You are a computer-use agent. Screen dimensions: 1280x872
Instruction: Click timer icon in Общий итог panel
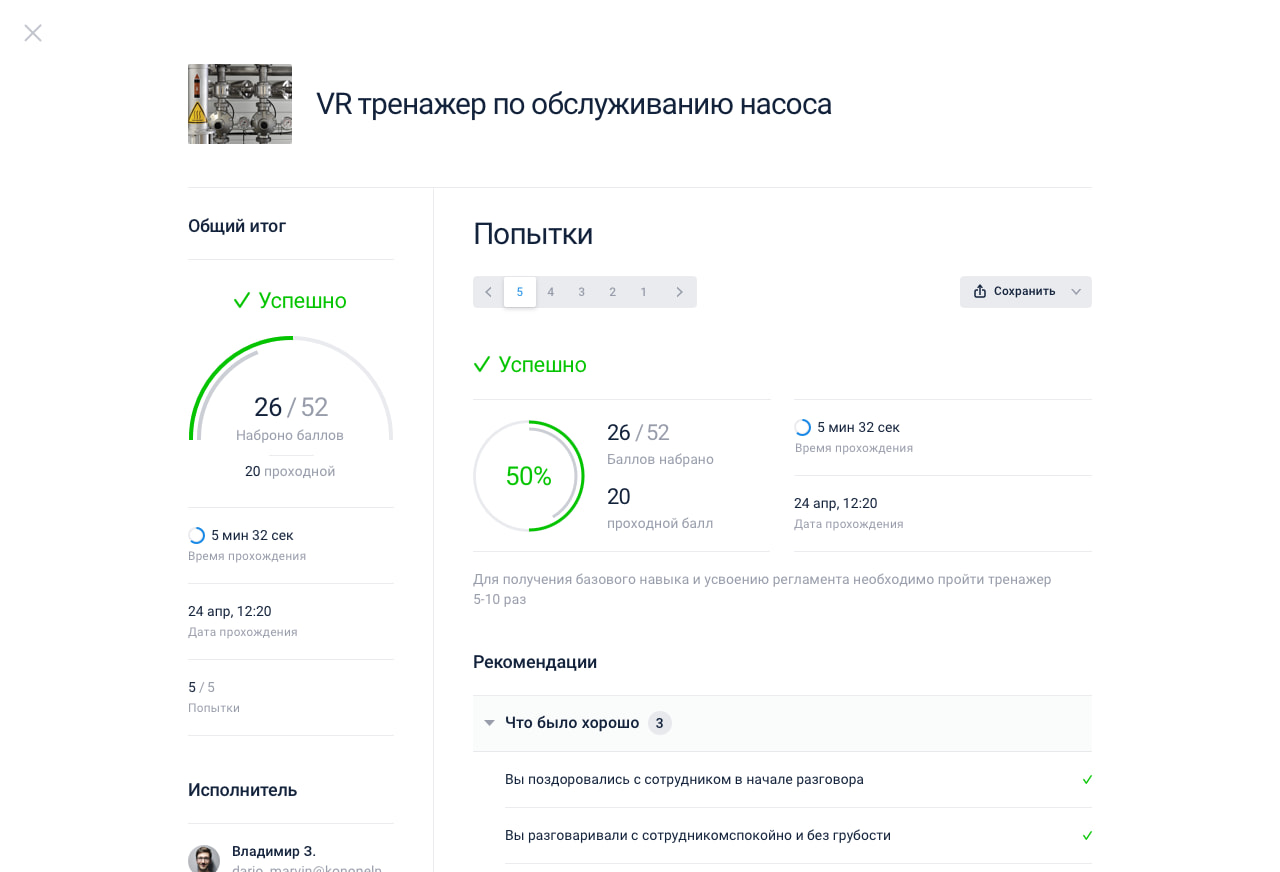[x=197, y=535]
